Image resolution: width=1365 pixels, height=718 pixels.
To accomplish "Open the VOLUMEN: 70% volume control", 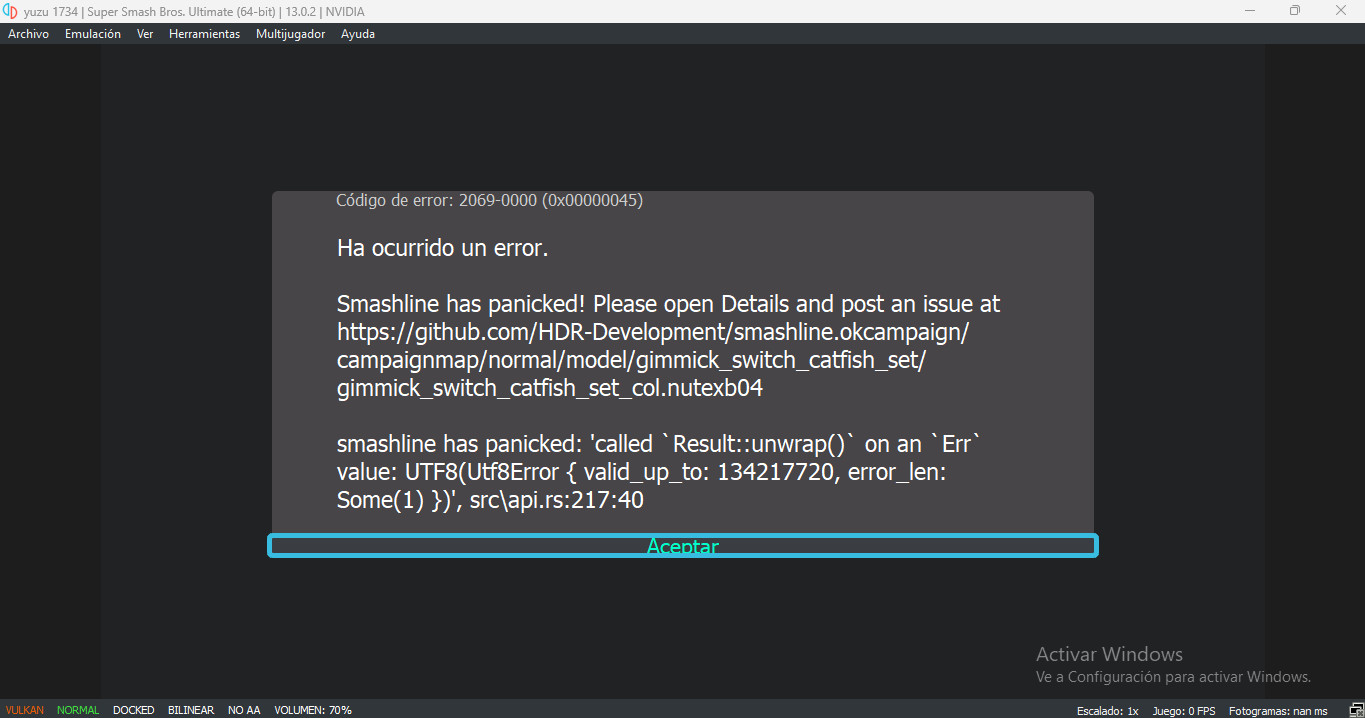I will (x=313, y=710).
